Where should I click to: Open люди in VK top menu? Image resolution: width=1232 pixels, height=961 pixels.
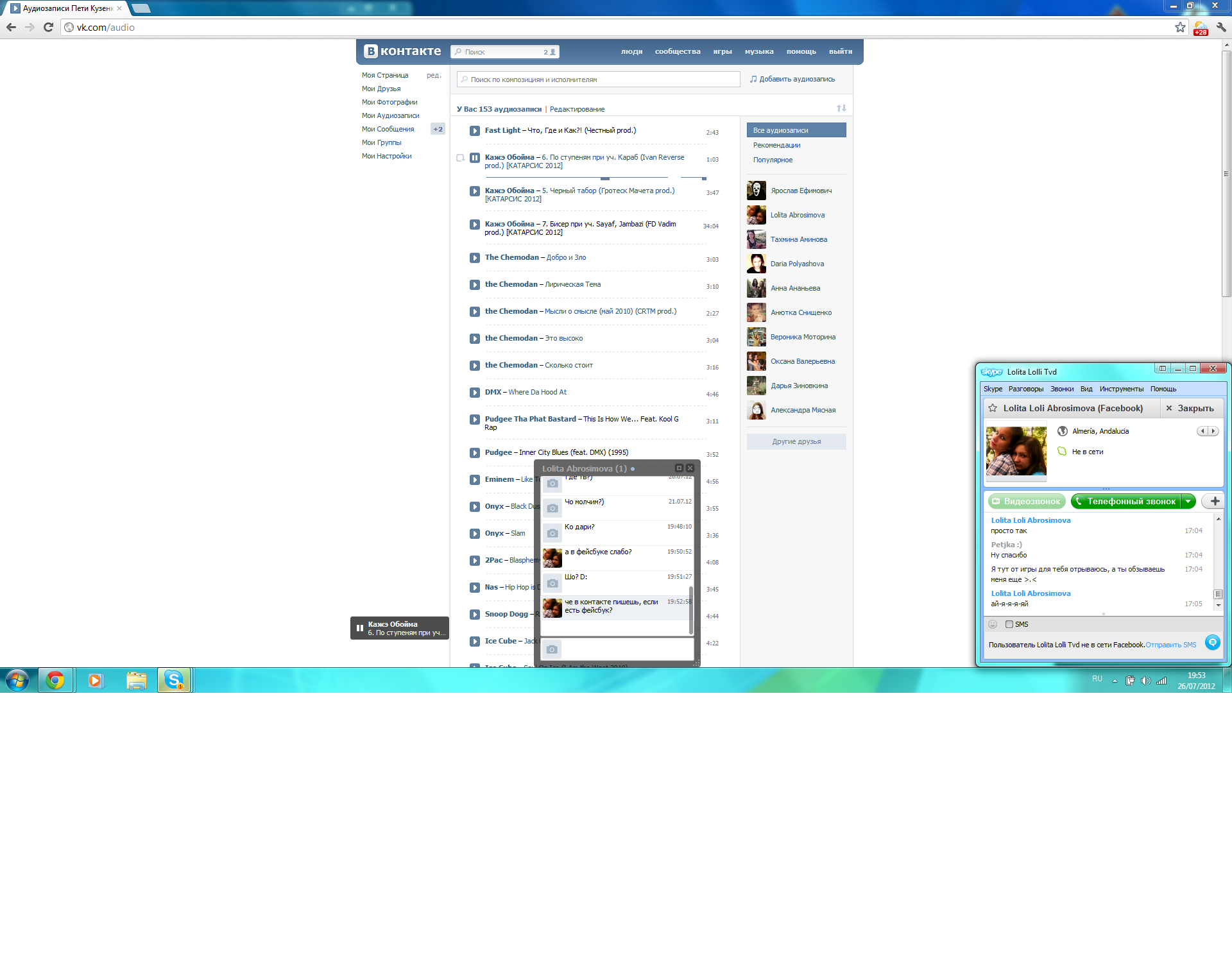[x=631, y=52]
